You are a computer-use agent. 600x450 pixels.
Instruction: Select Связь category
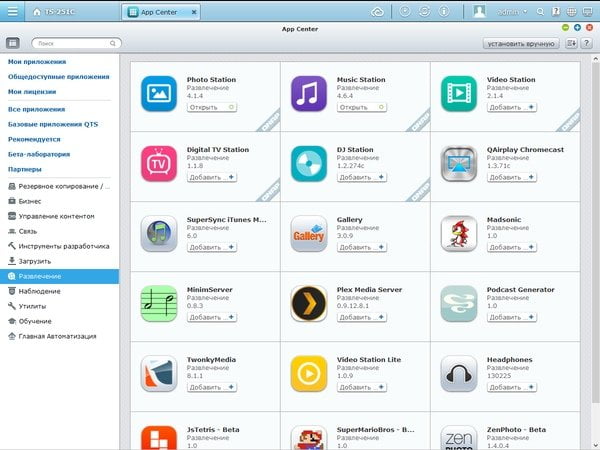point(23,231)
